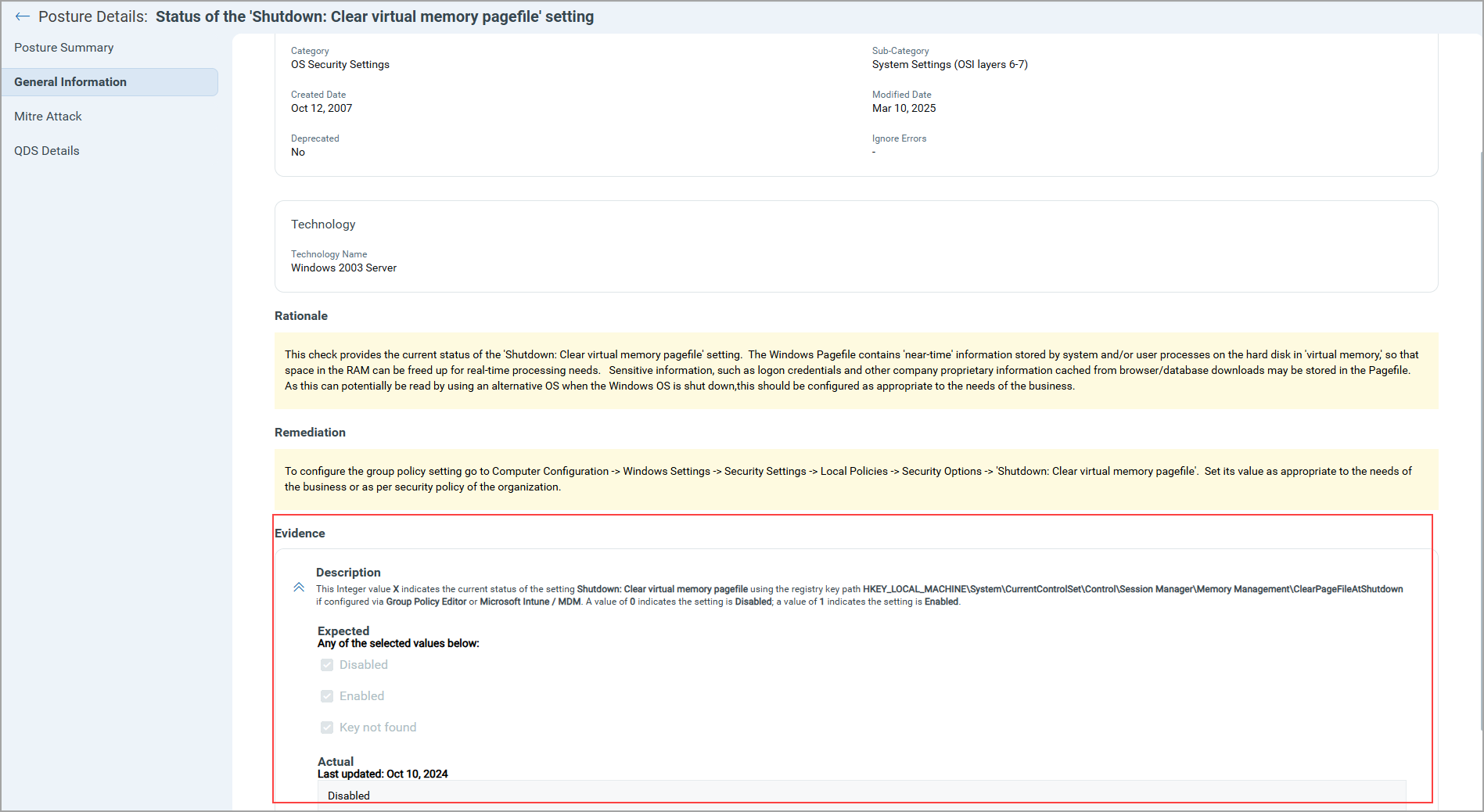
Task: Select the 'Windows 2003 Server' technology name
Action: click(x=344, y=268)
